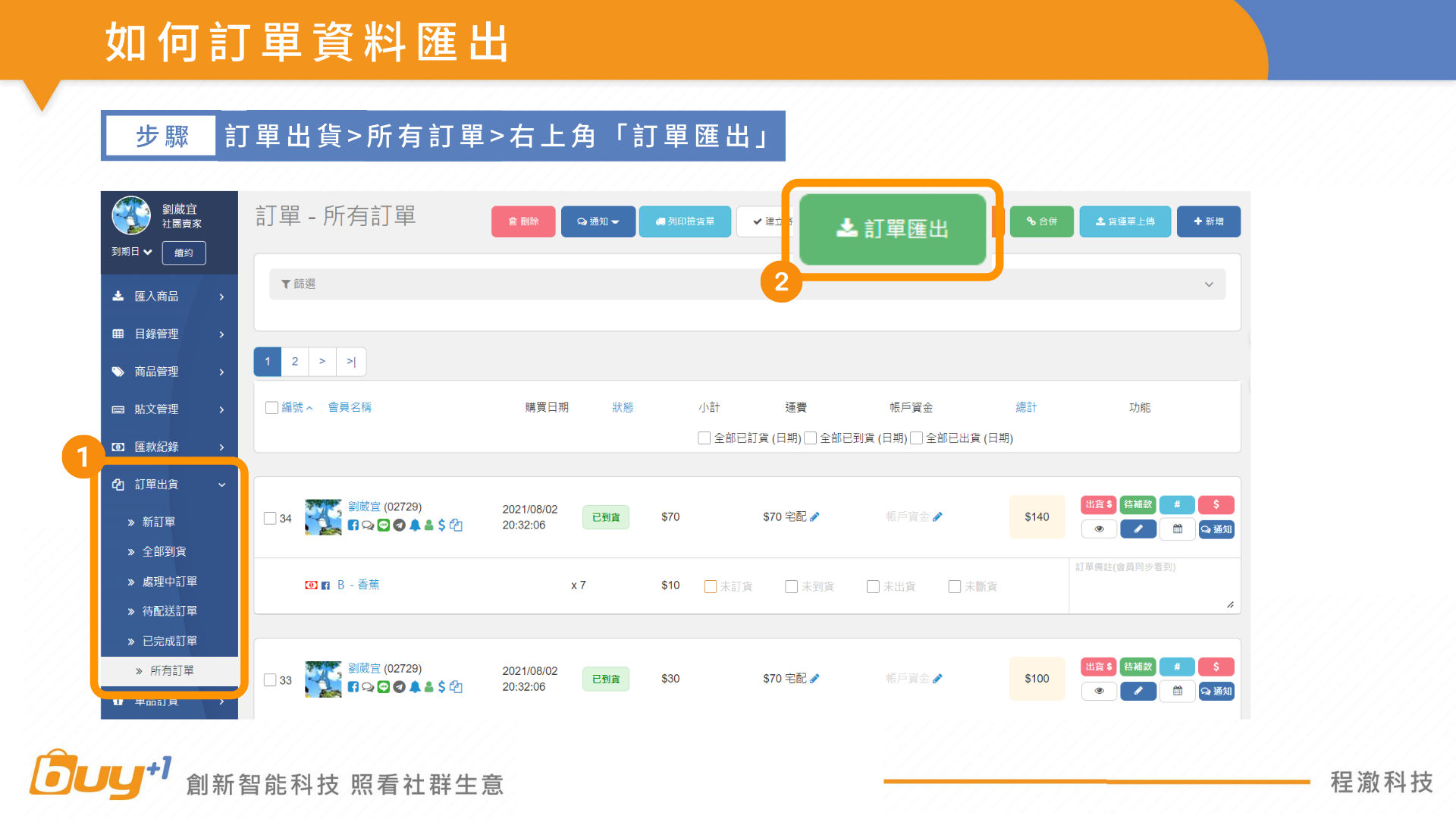Click the blue # button on order 33
The image size is (1456, 819).
tap(1177, 667)
